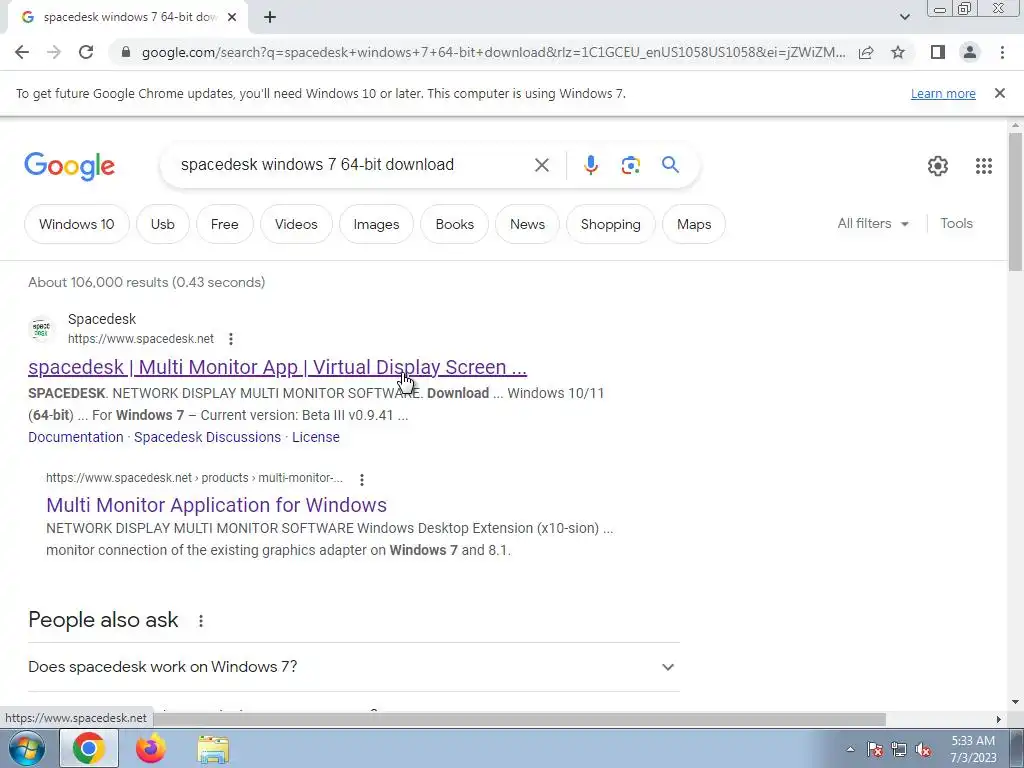
Task: Open the search Tools options
Action: (956, 223)
